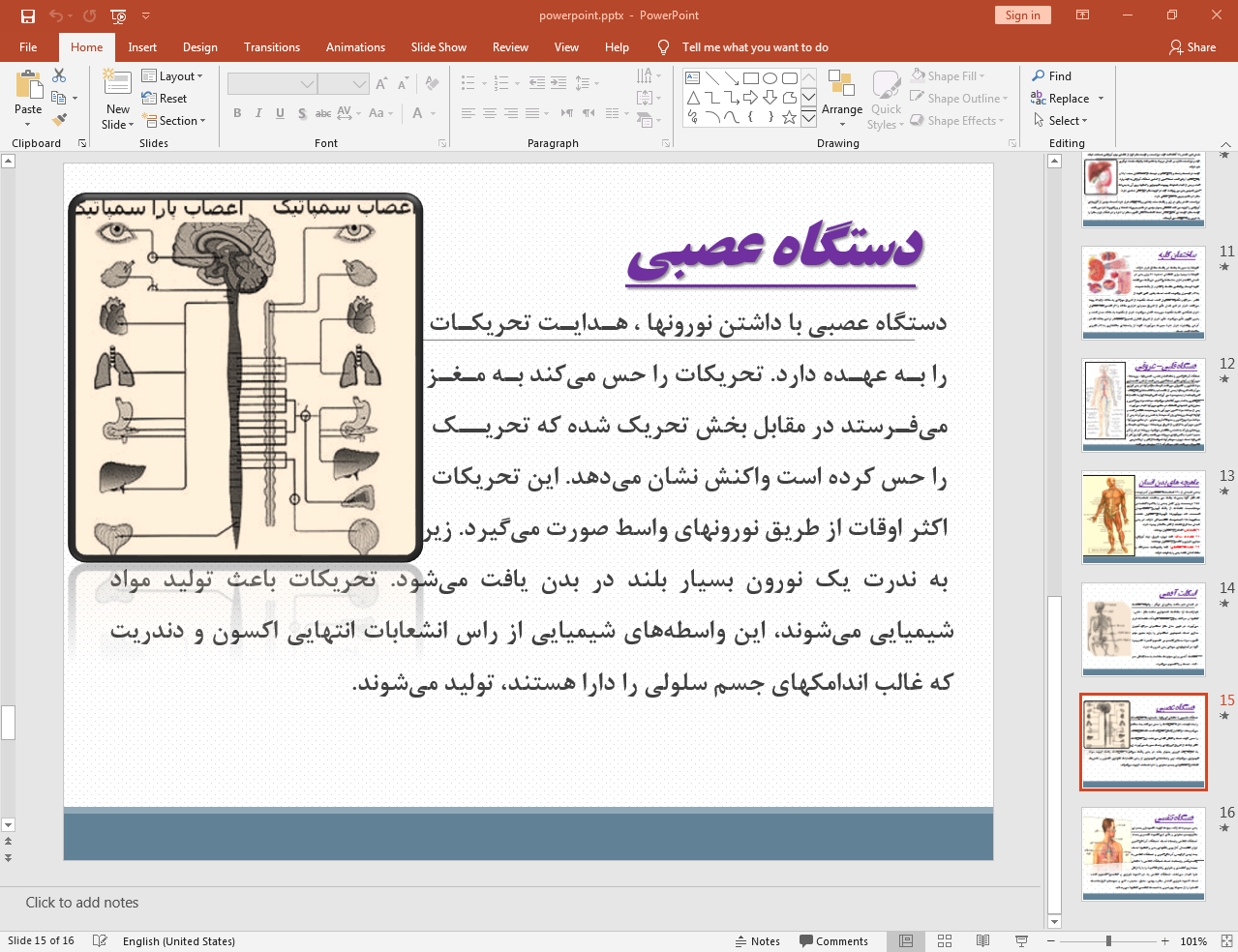Image resolution: width=1238 pixels, height=952 pixels.
Task: Toggle Text Shadow formatting
Action: 302,113
